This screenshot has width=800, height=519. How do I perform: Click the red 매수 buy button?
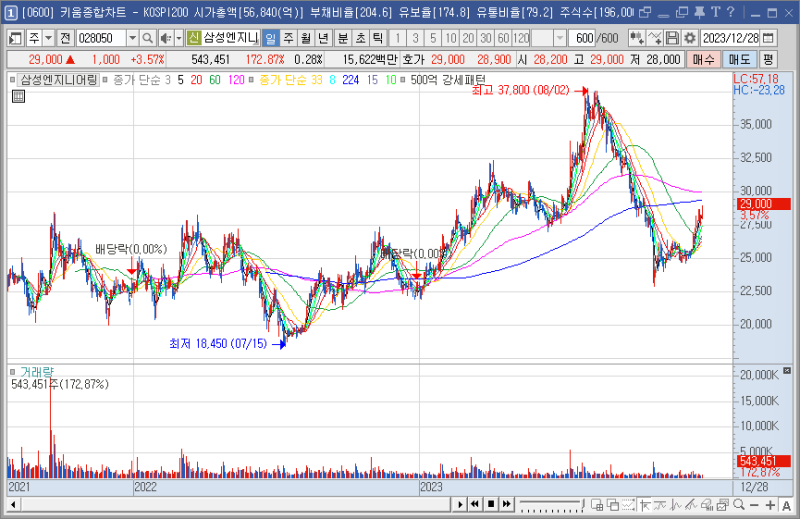pyautogui.click(x=703, y=60)
